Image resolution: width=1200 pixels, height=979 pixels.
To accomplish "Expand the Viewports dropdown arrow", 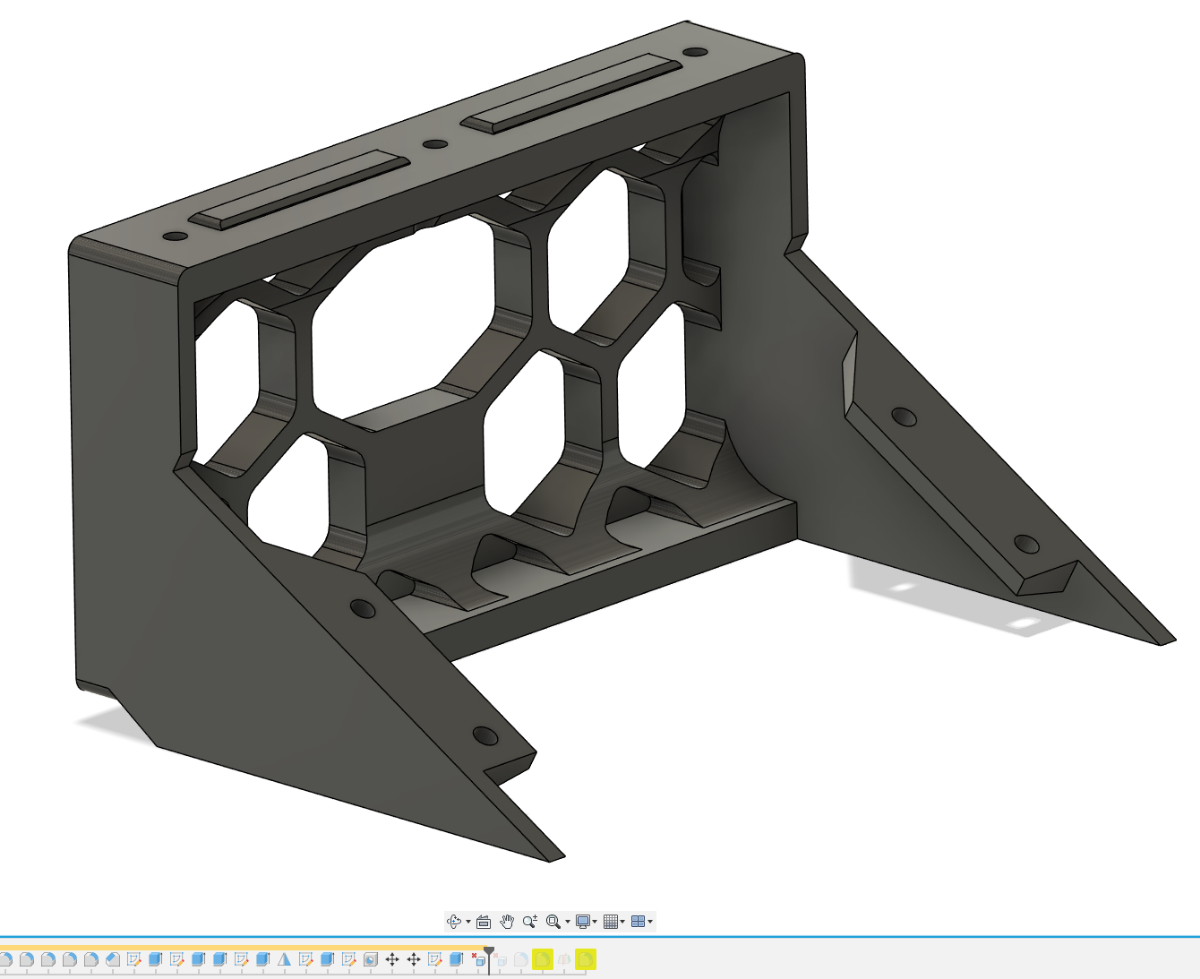I will click(650, 922).
